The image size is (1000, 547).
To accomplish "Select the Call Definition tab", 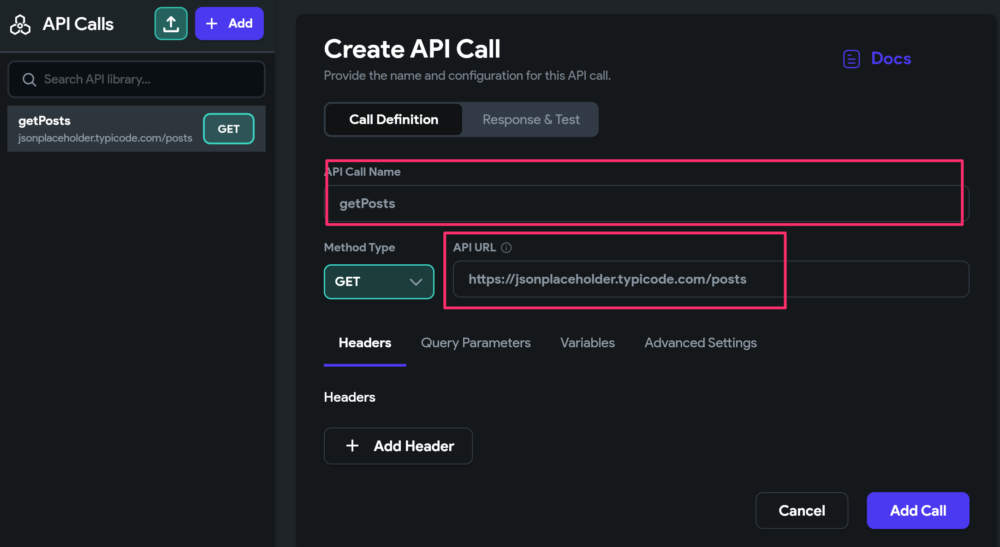I will 393,119.
